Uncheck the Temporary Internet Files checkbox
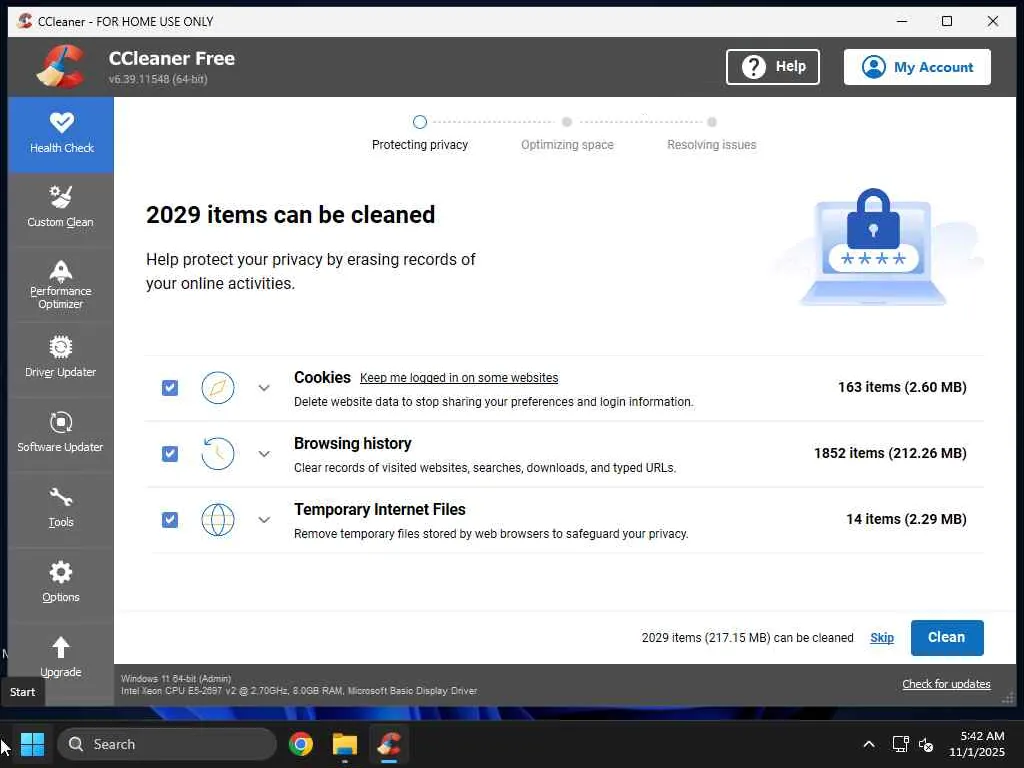The image size is (1024, 768). (x=170, y=520)
